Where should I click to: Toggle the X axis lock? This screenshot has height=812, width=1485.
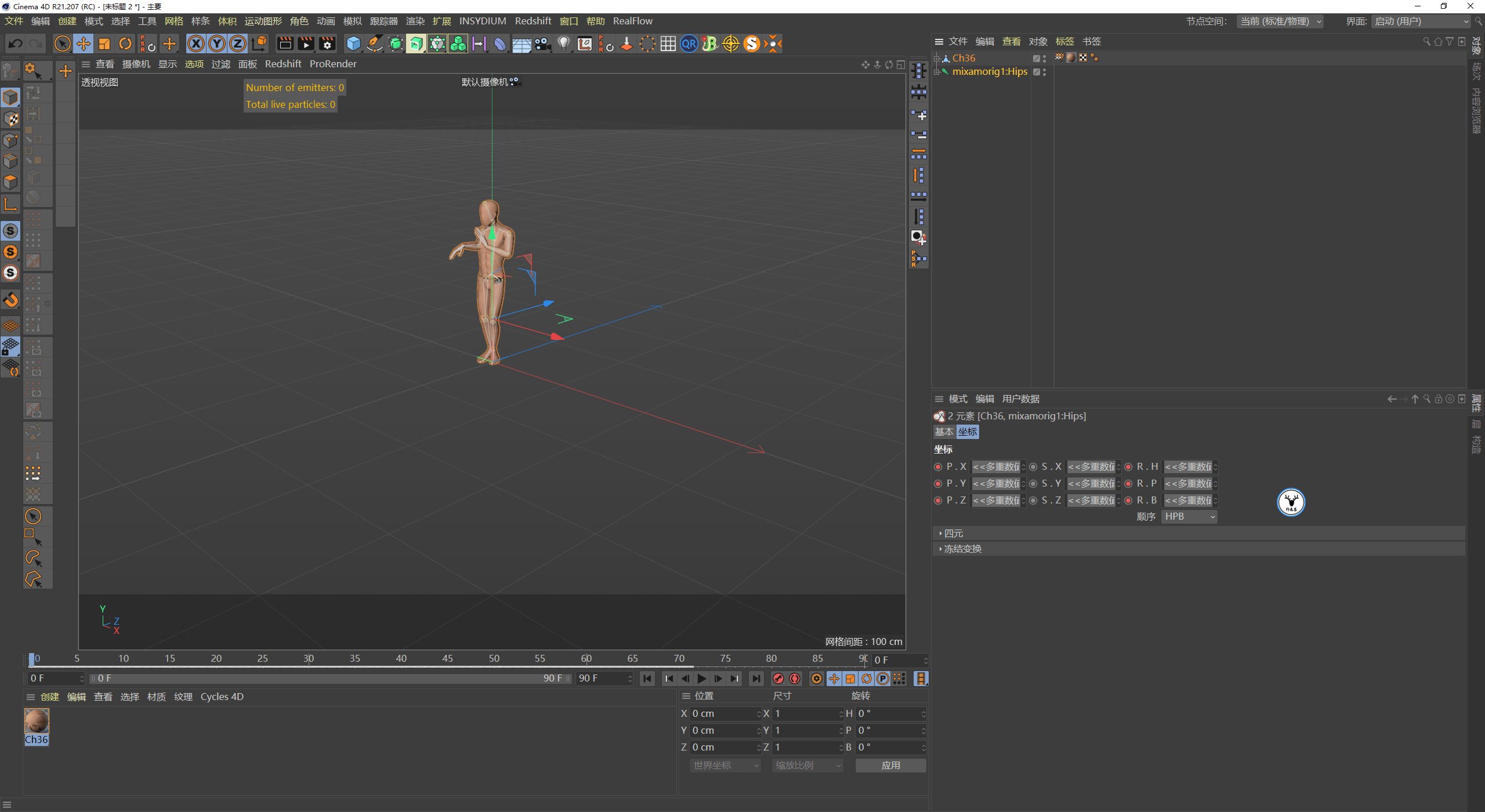(197, 43)
